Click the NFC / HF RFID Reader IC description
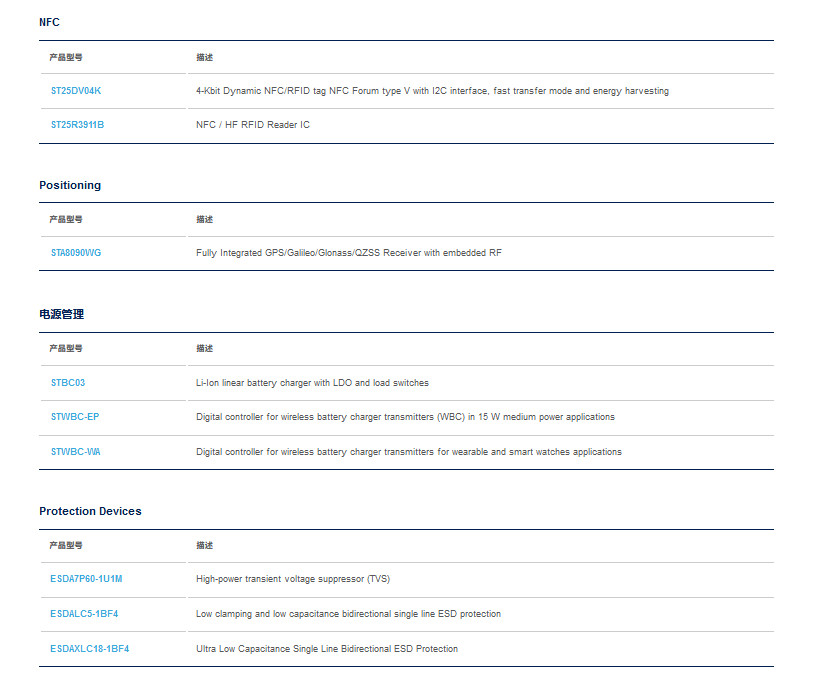Screen dimensions: 819x686 coord(253,125)
